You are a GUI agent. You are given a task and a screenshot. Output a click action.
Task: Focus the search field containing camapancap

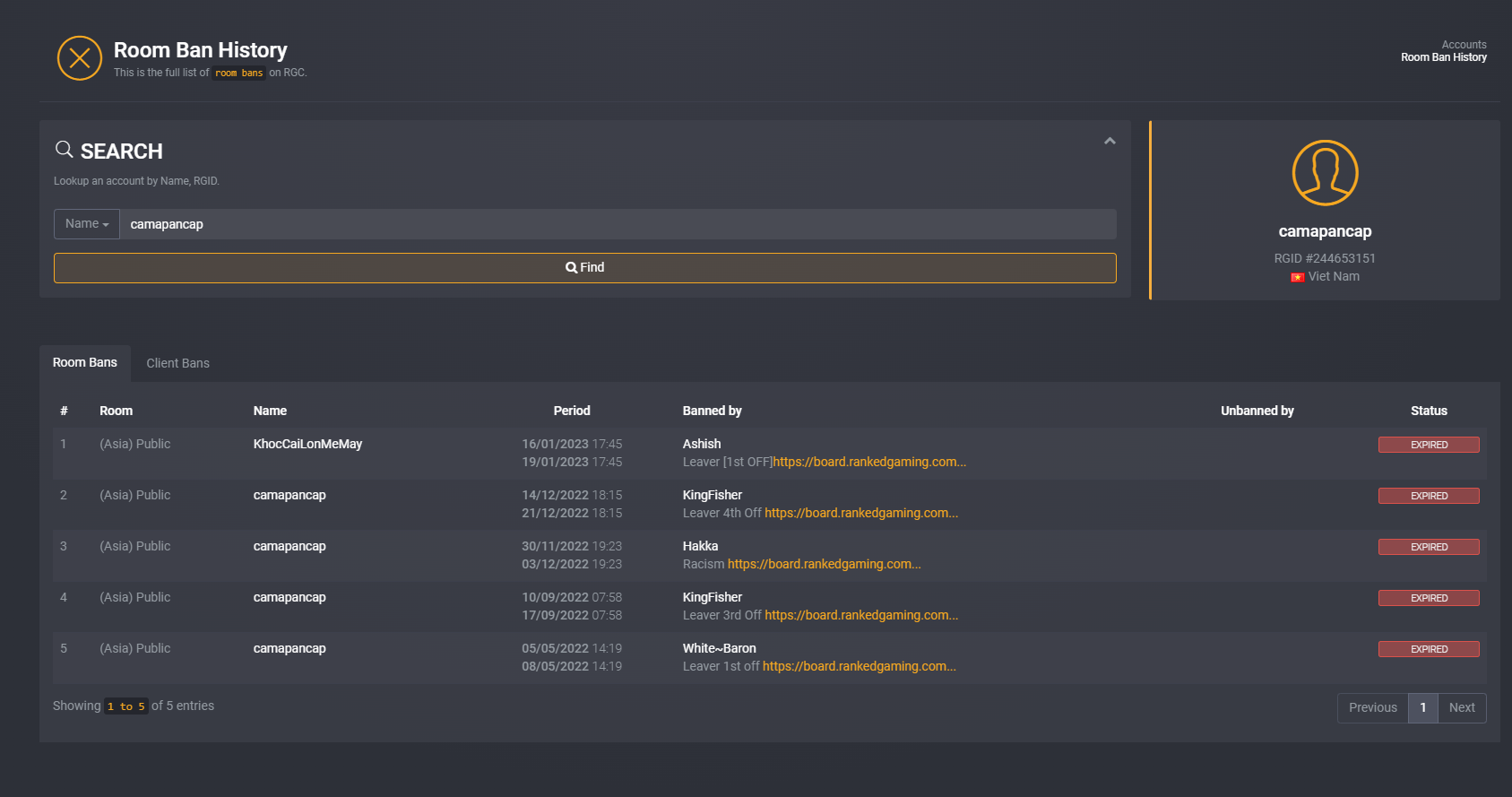[x=618, y=224]
